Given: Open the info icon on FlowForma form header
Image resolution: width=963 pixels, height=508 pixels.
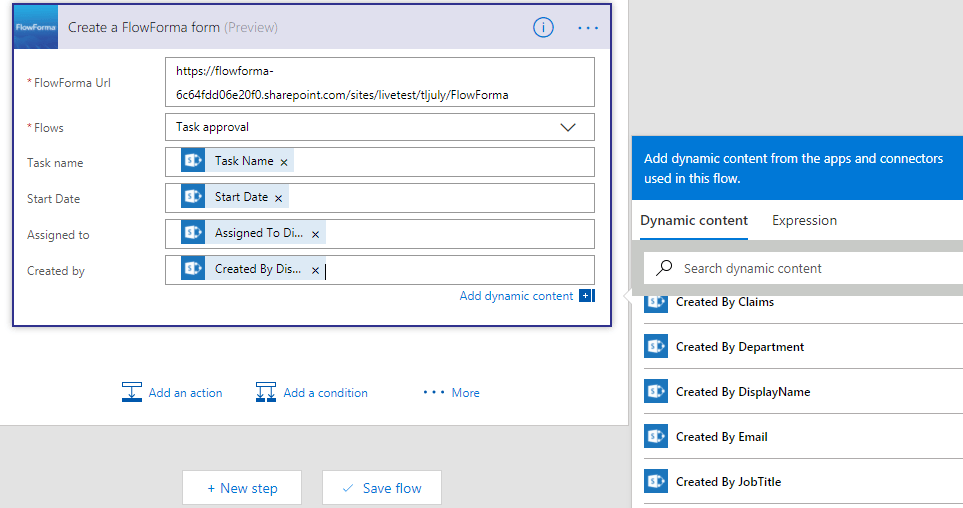Looking at the screenshot, I should click(543, 27).
